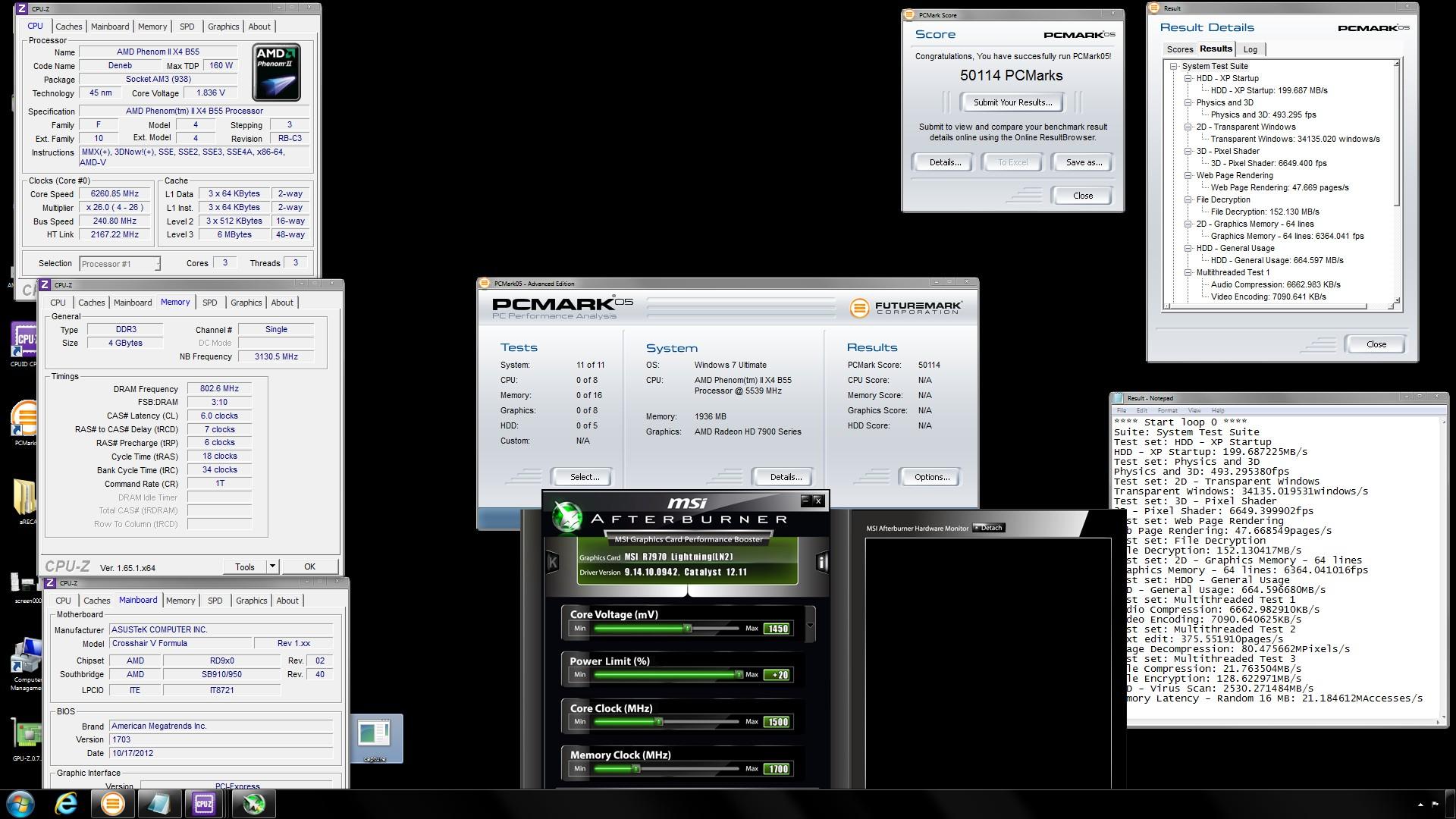1456x819 pixels.
Task: Click Power Limit slider handle in Afterburner
Action: click(739, 675)
